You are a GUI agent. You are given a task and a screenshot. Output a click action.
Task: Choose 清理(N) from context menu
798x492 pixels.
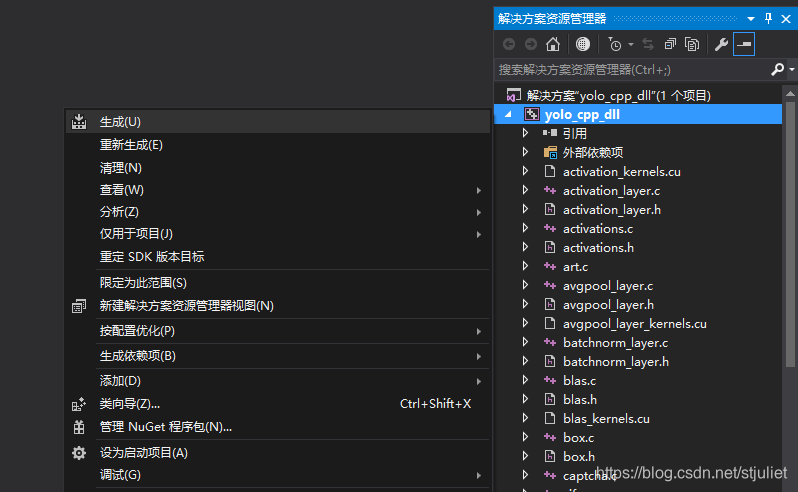pyautogui.click(x=277, y=167)
